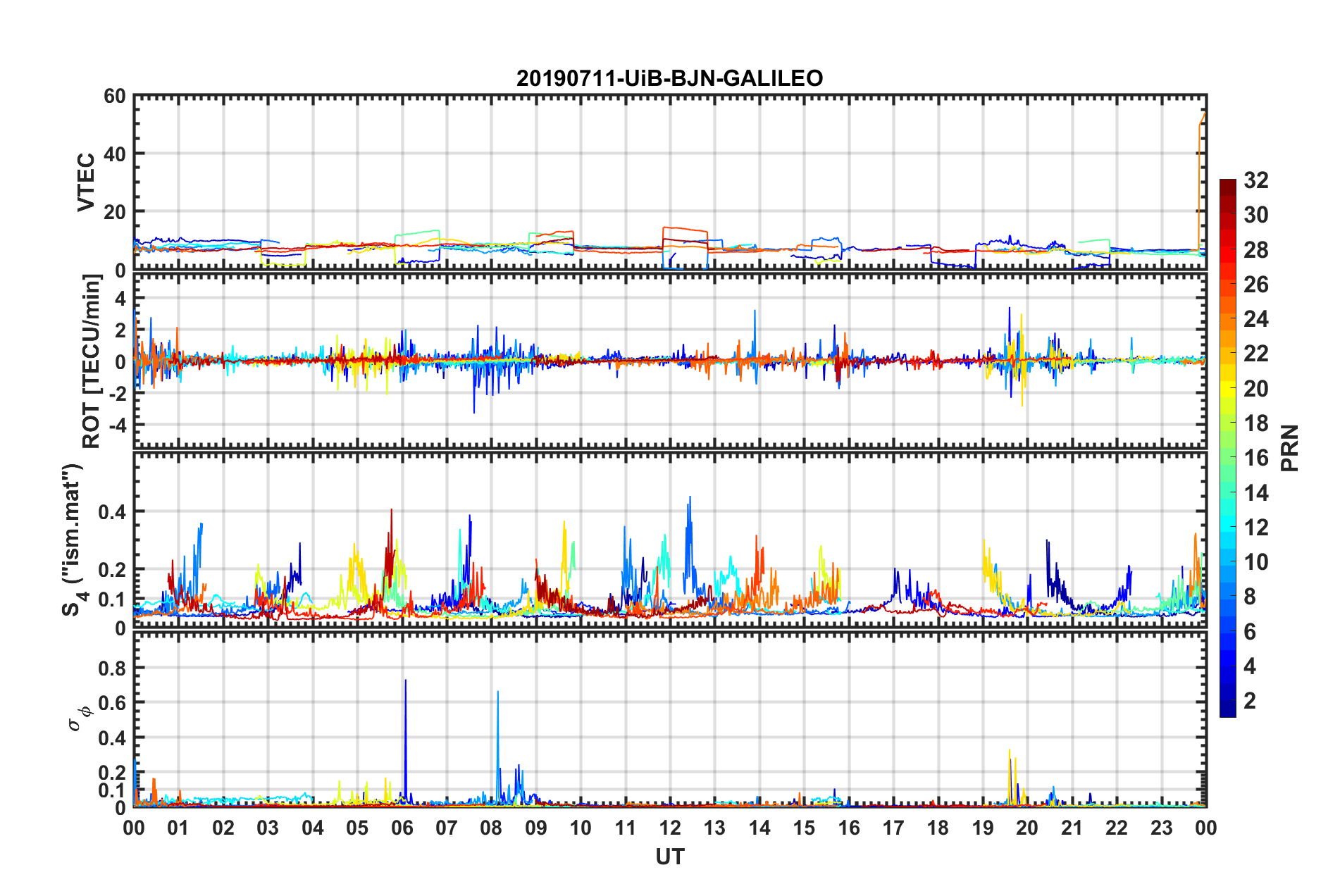Click the plot title 20190711-UiB-BJN-GALILEO
This screenshot has width=1340, height=896.
pos(669,78)
